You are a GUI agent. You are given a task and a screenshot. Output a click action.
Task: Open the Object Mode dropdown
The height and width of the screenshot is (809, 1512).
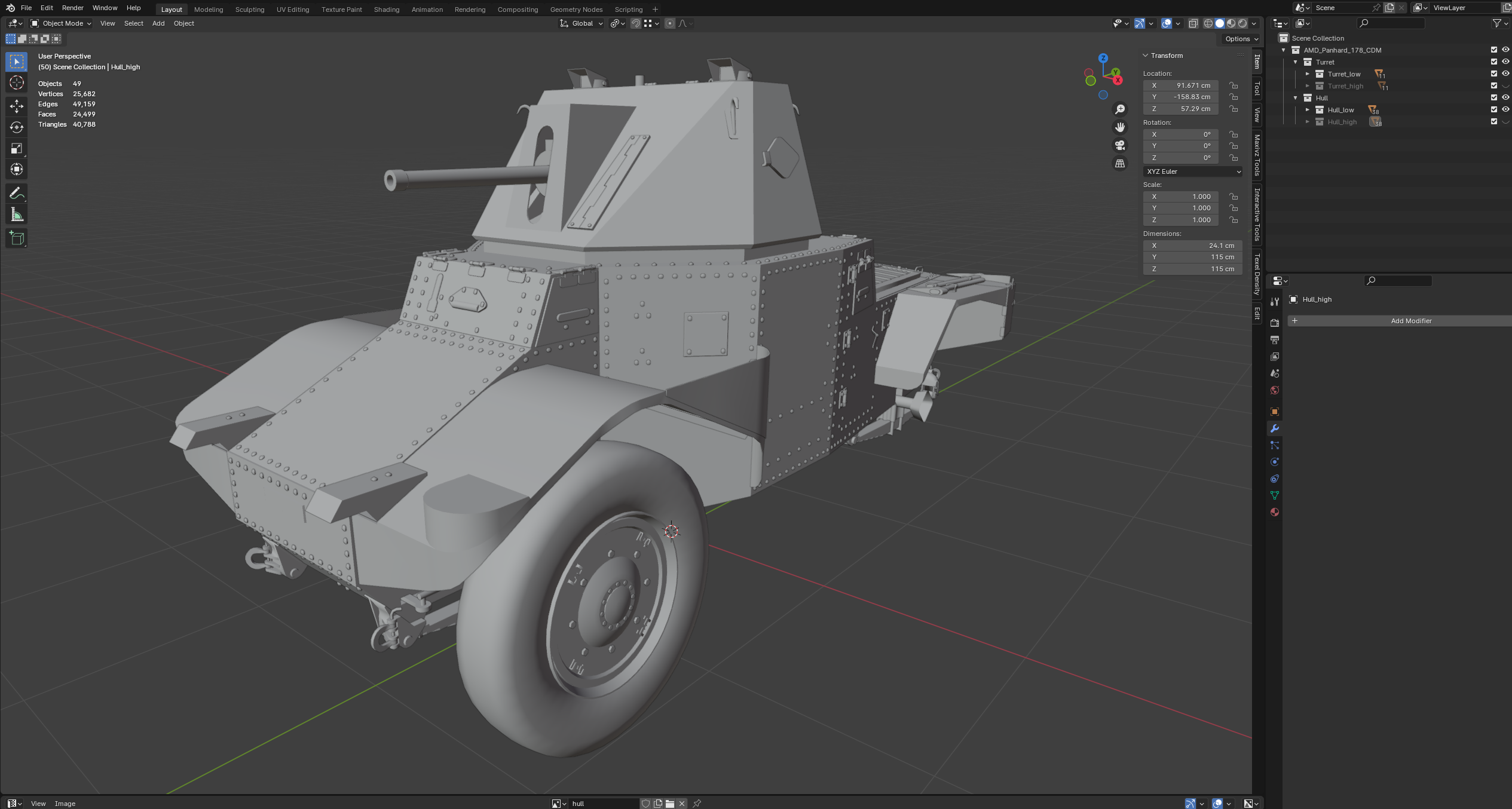61,23
